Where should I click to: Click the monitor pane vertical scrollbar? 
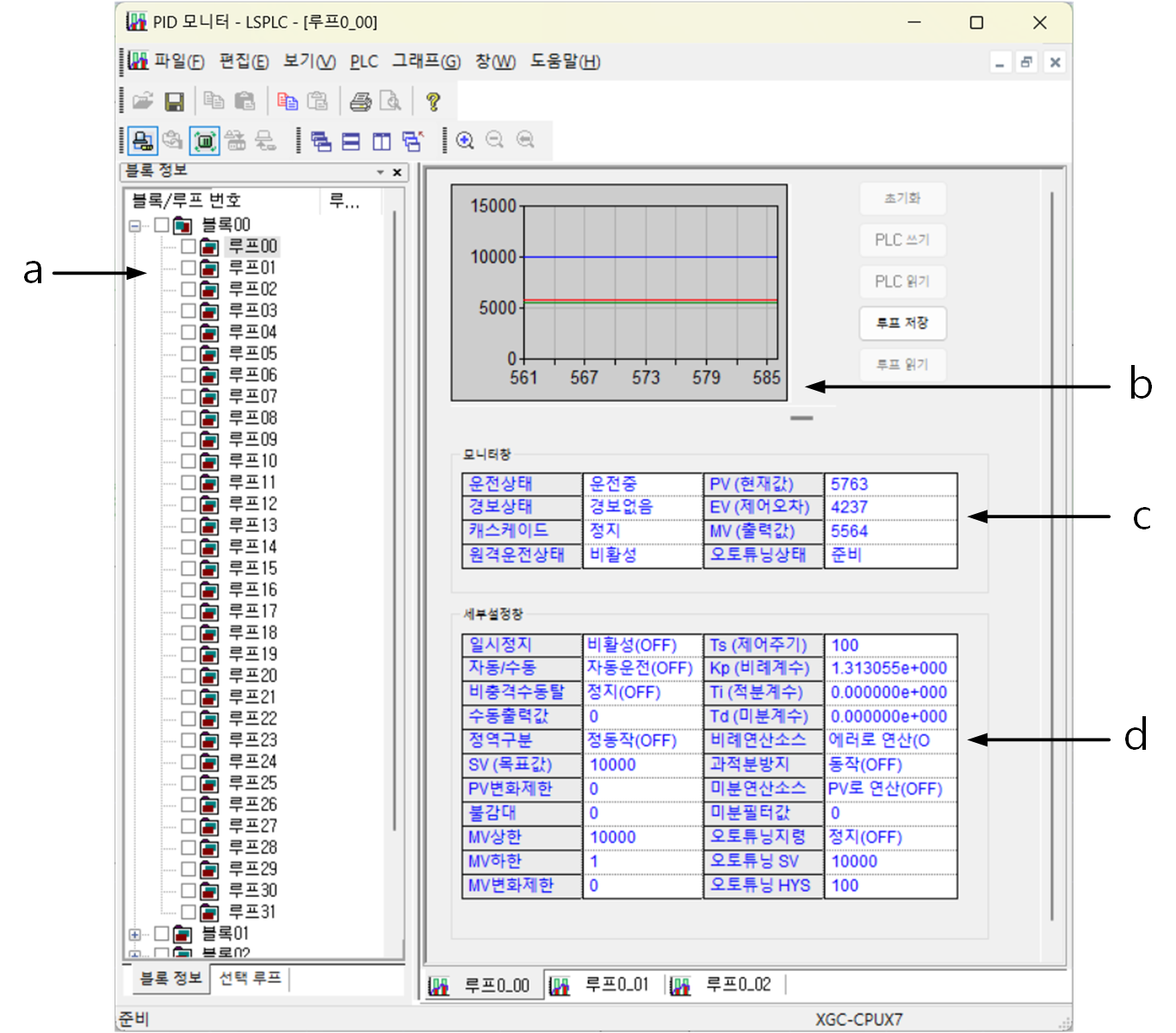(1052, 558)
